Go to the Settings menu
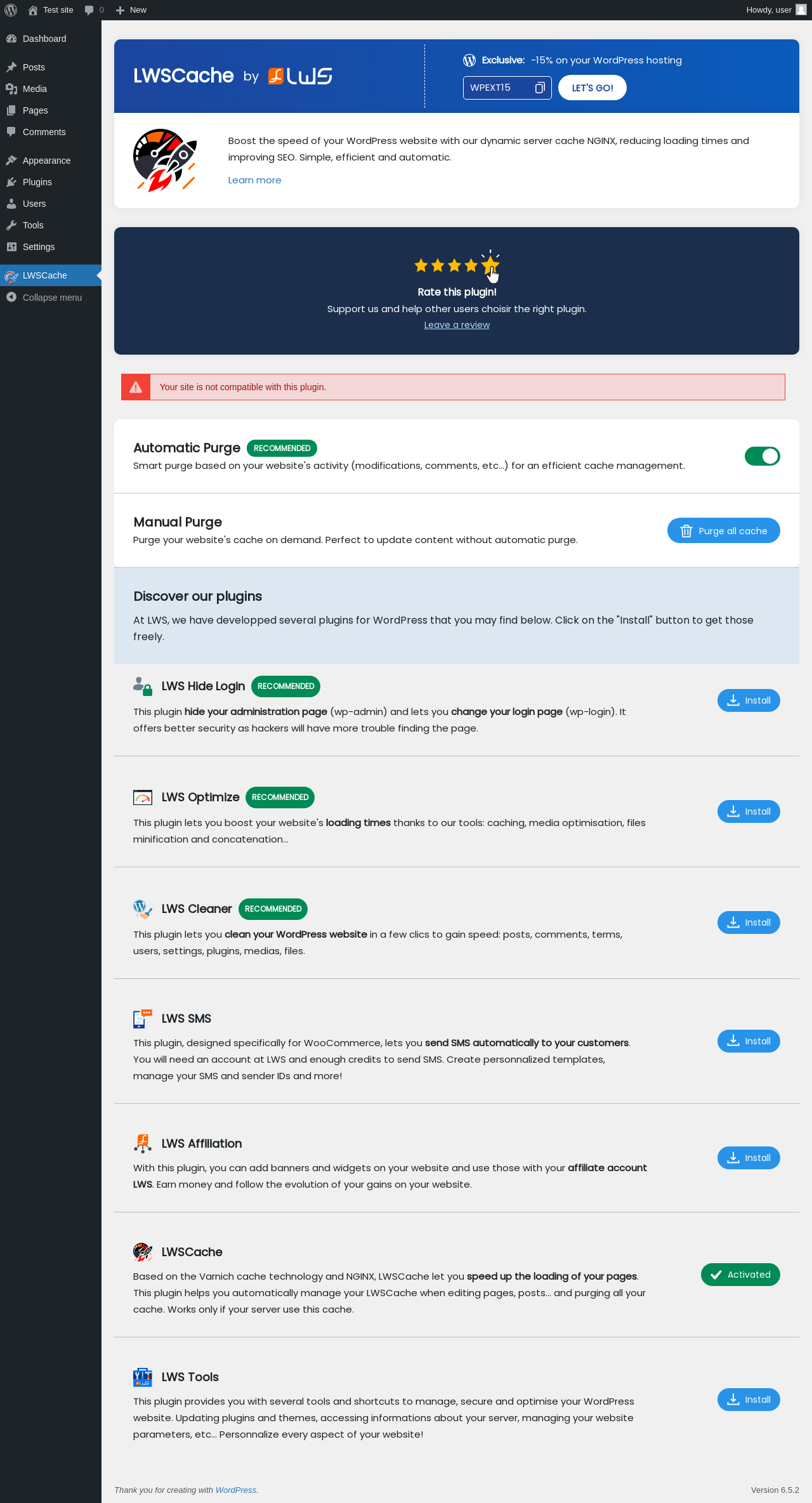 pyautogui.click(x=39, y=247)
